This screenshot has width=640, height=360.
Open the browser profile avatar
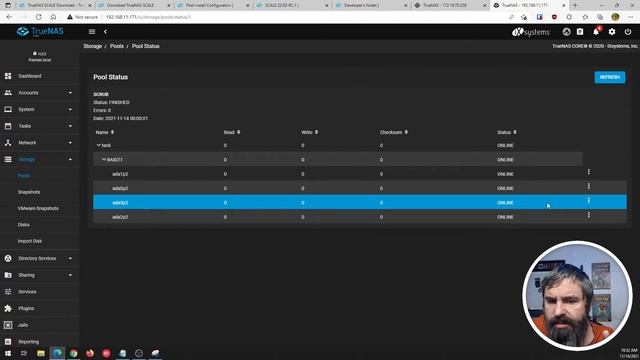(x=615, y=17)
